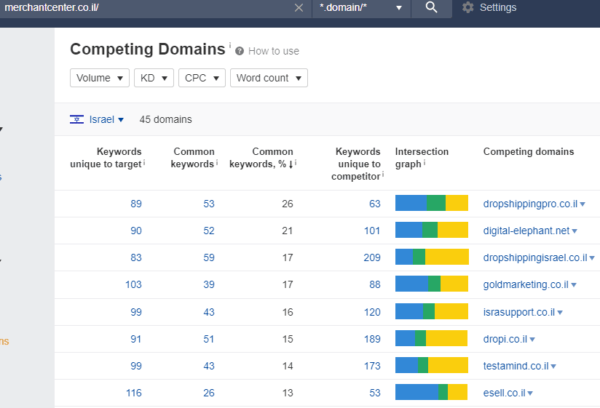Click unique-to-target value 116
Image resolution: width=600 pixels, height=408 pixels.
tap(134, 393)
